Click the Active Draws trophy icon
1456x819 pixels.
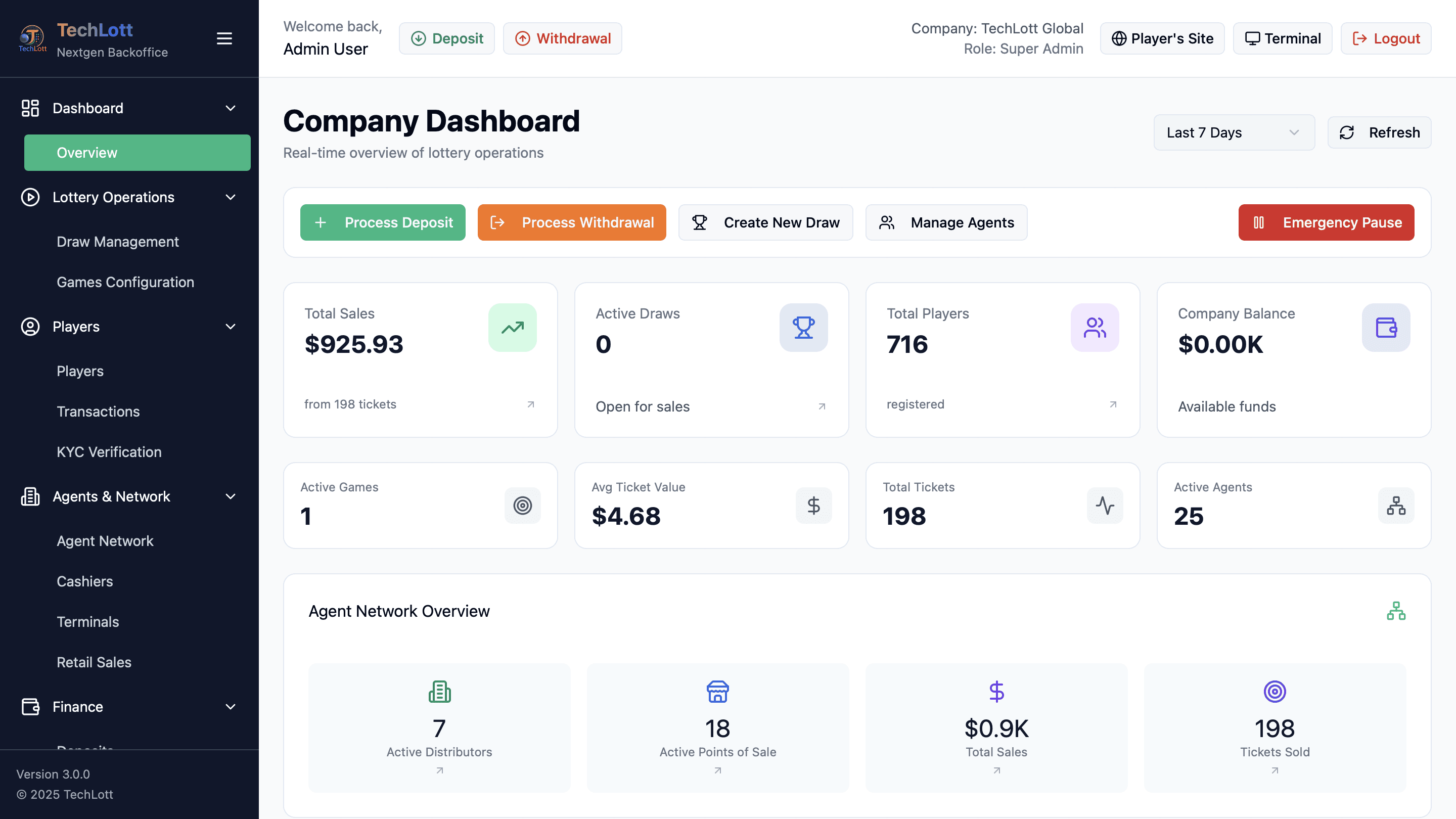coord(803,328)
